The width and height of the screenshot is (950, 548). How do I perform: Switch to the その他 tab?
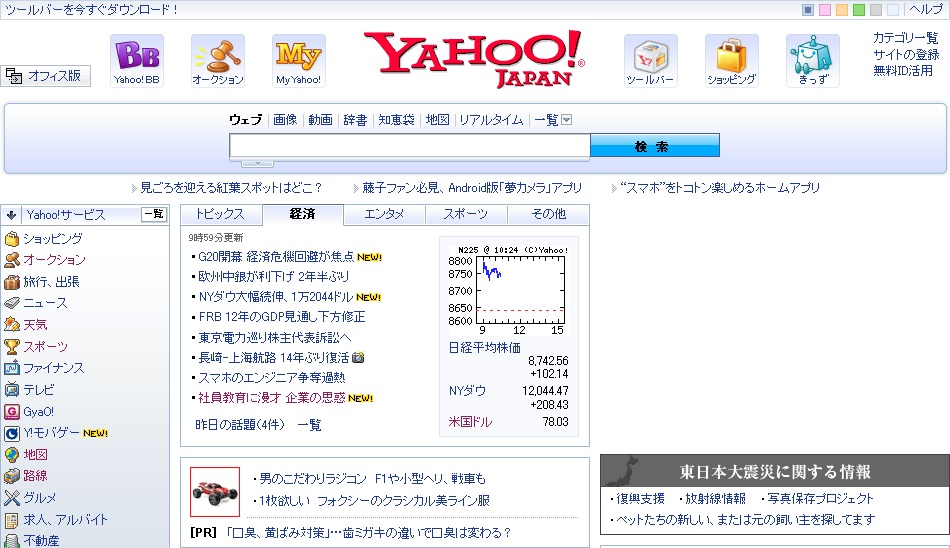(548, 214)
